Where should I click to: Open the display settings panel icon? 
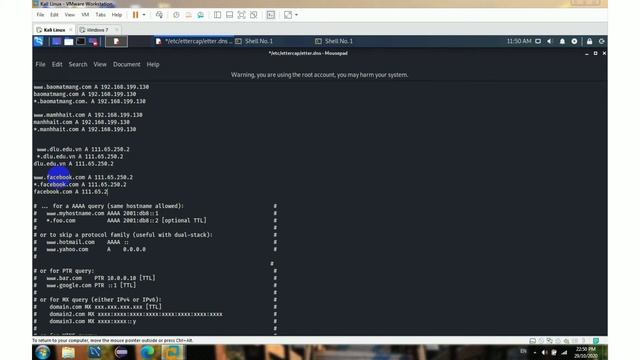[538, 41]
